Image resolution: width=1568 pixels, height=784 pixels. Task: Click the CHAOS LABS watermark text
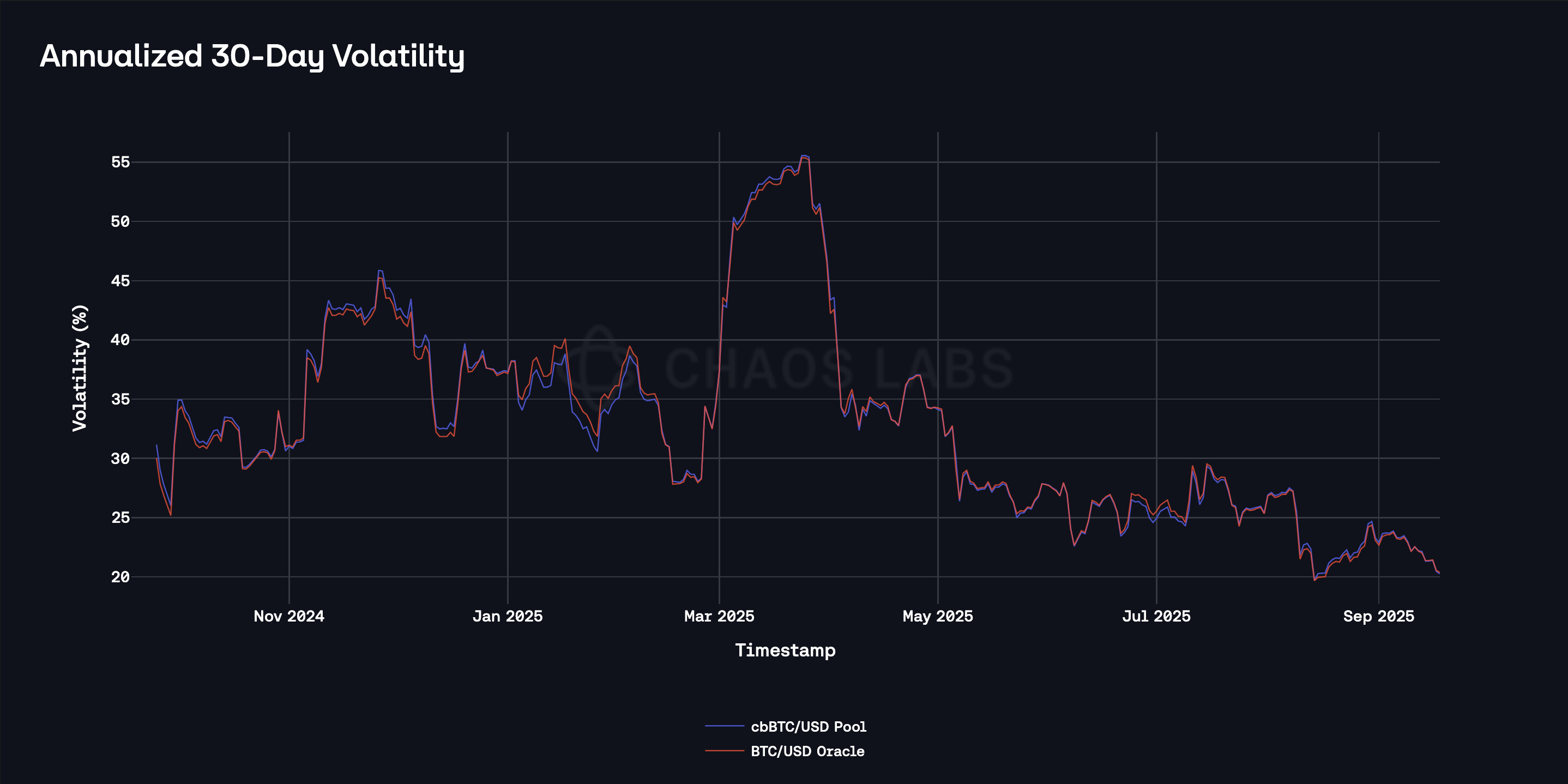pos(839,368)
